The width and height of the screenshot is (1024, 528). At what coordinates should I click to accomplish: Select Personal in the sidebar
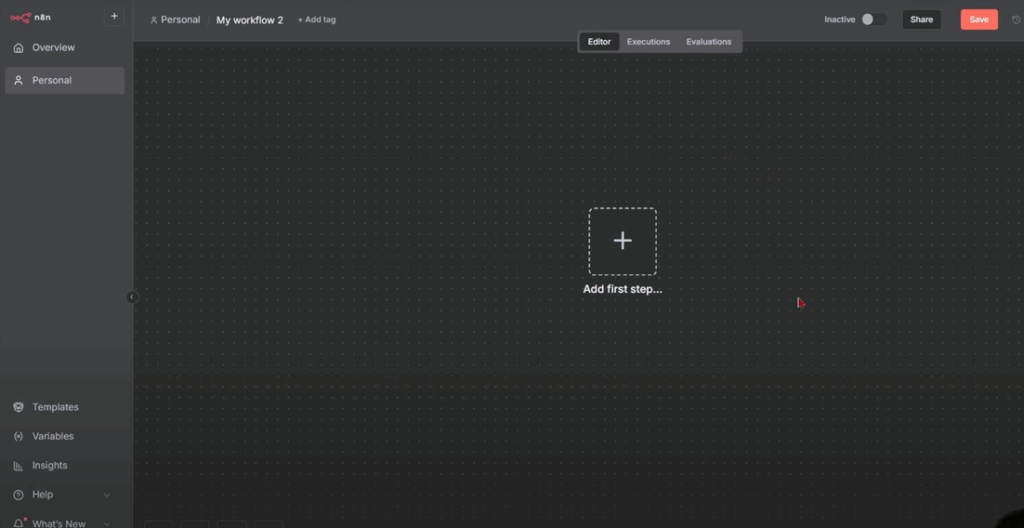65,80
